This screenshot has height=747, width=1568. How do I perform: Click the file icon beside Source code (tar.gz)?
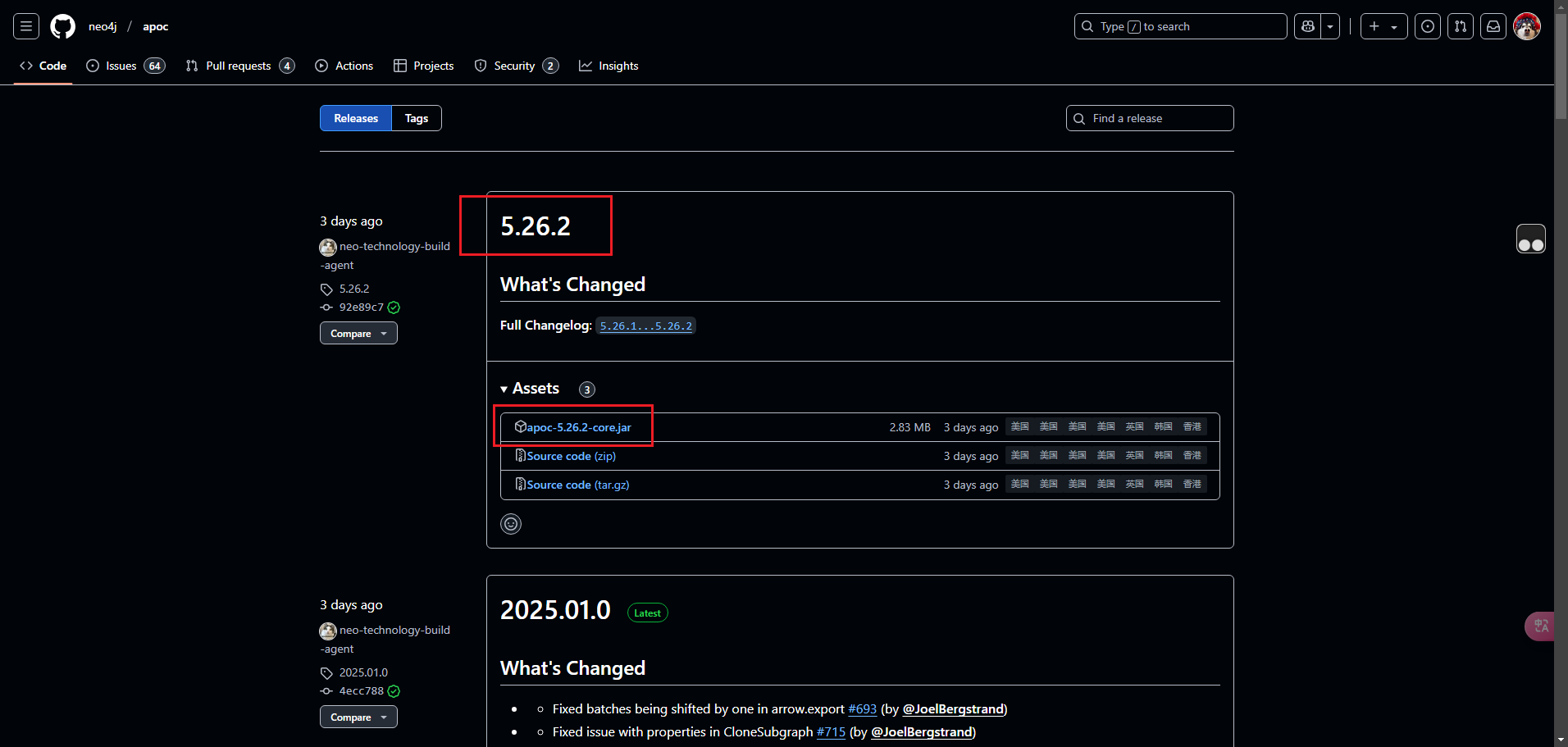click(x=520, y=484)
